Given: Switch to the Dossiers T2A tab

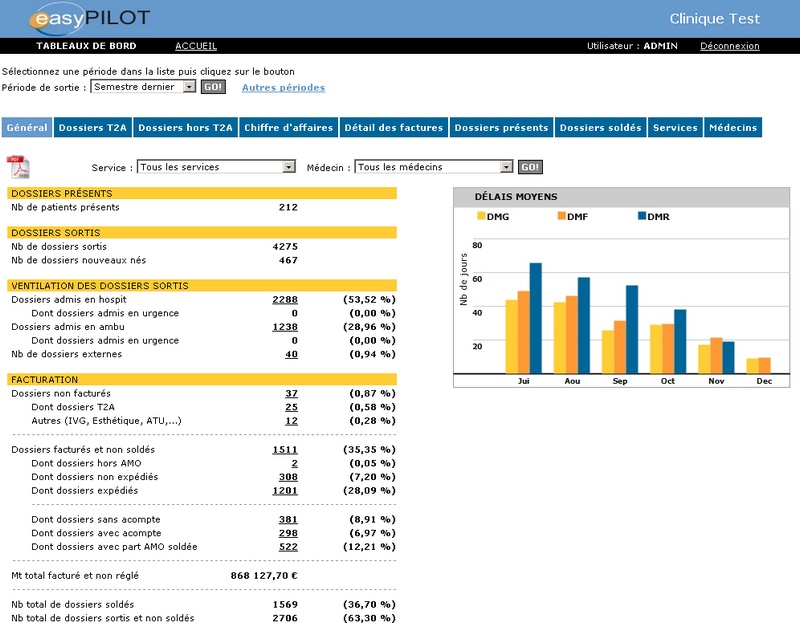Looking at the screenshot, I should (x=92, y=128).
